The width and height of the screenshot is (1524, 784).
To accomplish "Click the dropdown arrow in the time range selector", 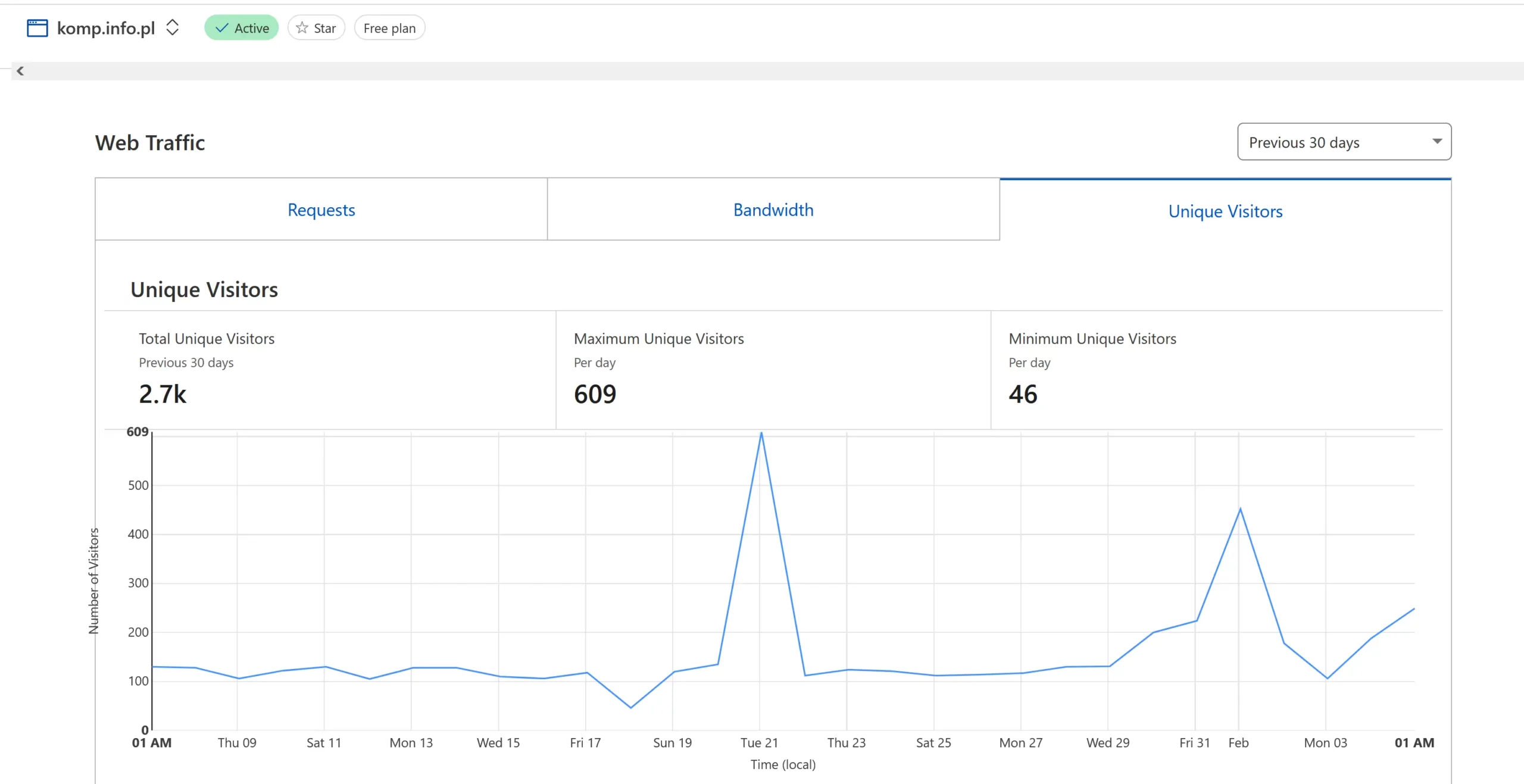I will coord(1436,142).
